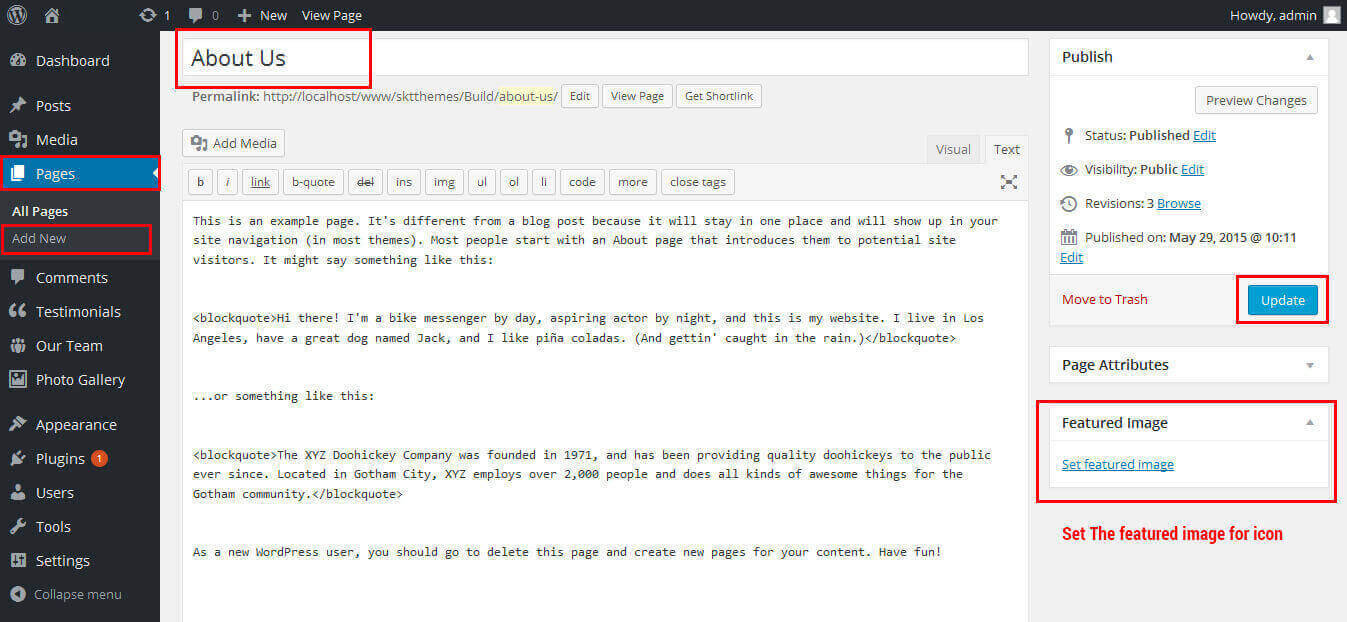Select Add New under Pages
This screenshot has width=1347, height=622.
[x=39, y=239]
